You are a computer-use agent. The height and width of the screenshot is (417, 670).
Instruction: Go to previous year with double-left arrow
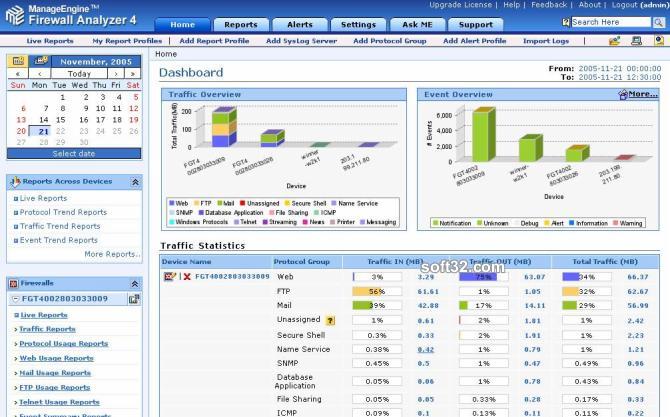coord(18,73)
